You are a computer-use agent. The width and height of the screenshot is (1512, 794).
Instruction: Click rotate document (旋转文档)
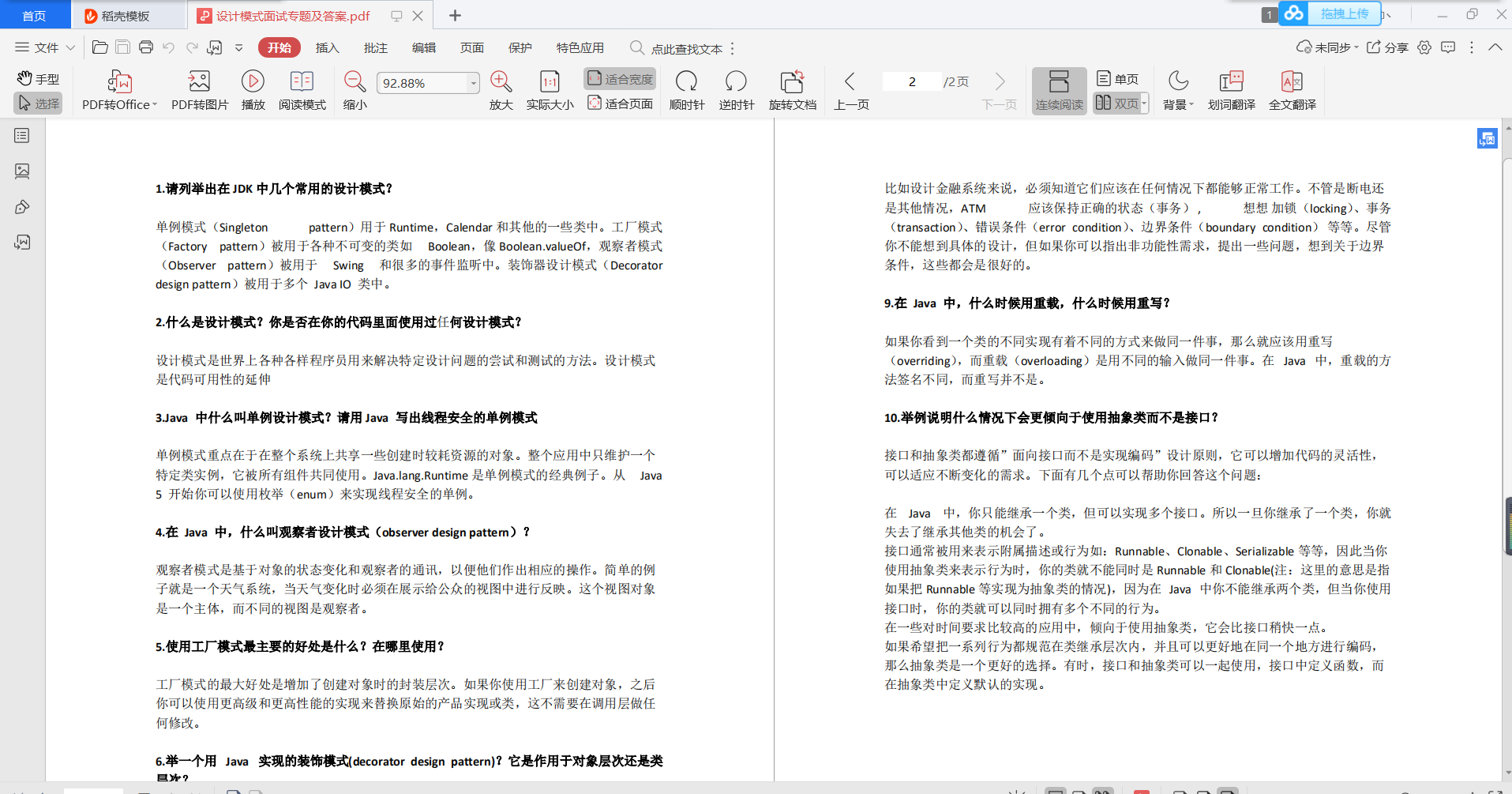coord(793,90)
